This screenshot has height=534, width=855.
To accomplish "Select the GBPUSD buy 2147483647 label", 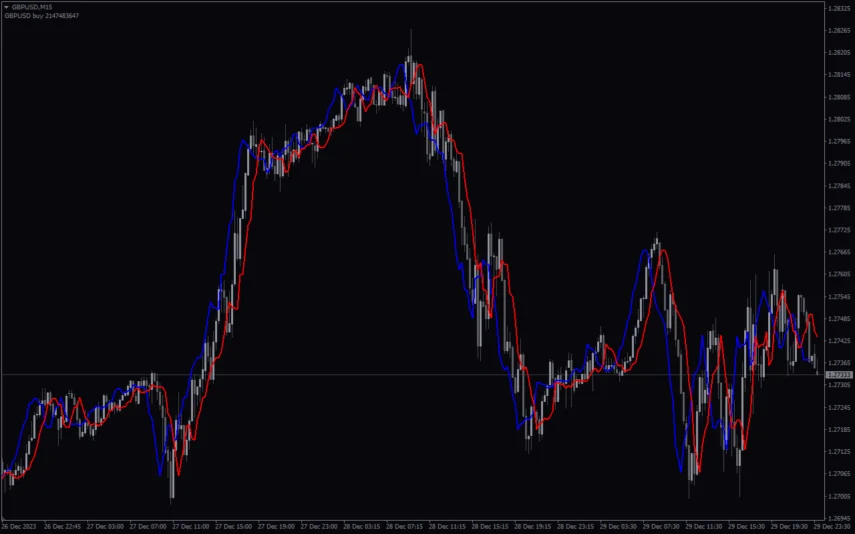I will (x=42, y=16).
